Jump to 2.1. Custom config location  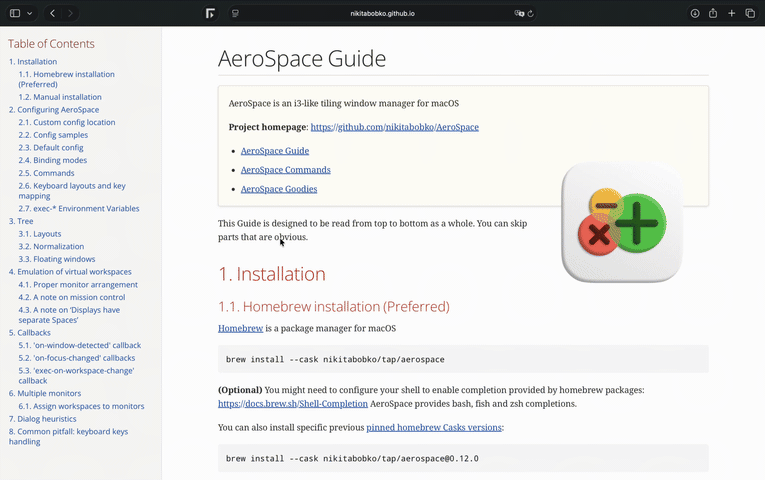[67, 122]
